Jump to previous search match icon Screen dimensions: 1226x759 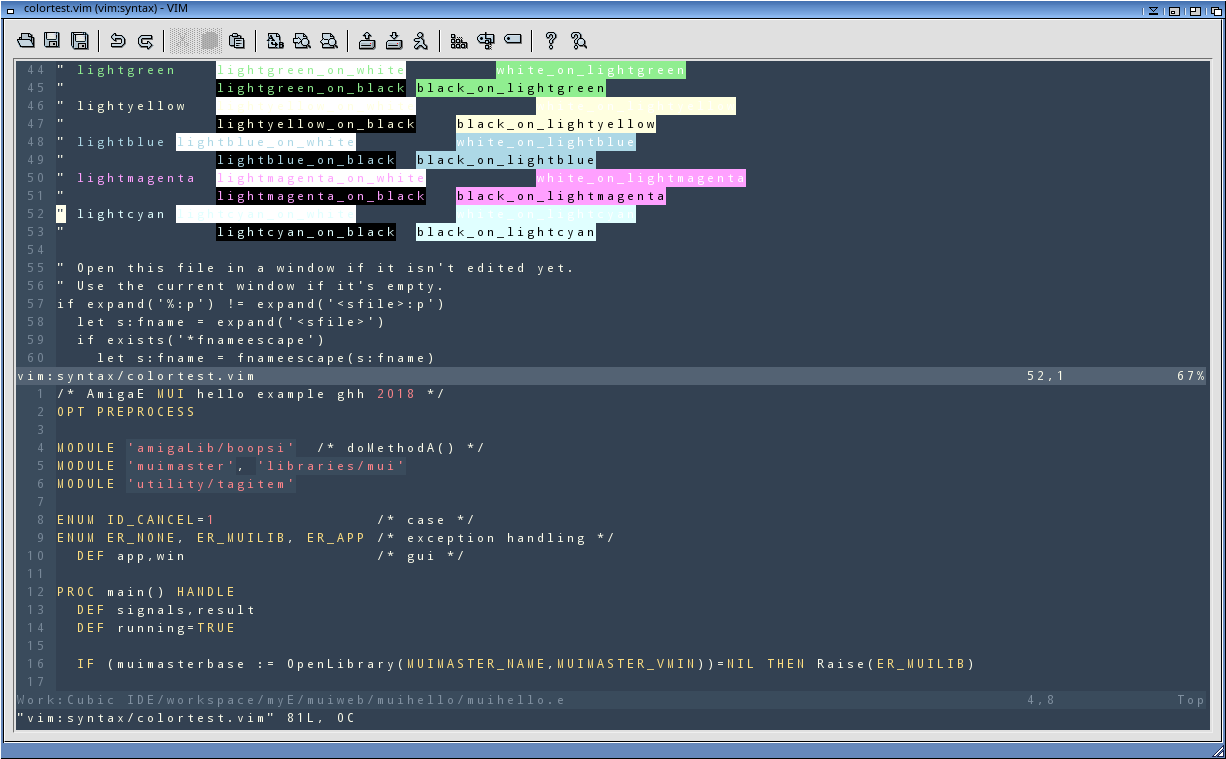pyautogui.click(x=329, y=41)
